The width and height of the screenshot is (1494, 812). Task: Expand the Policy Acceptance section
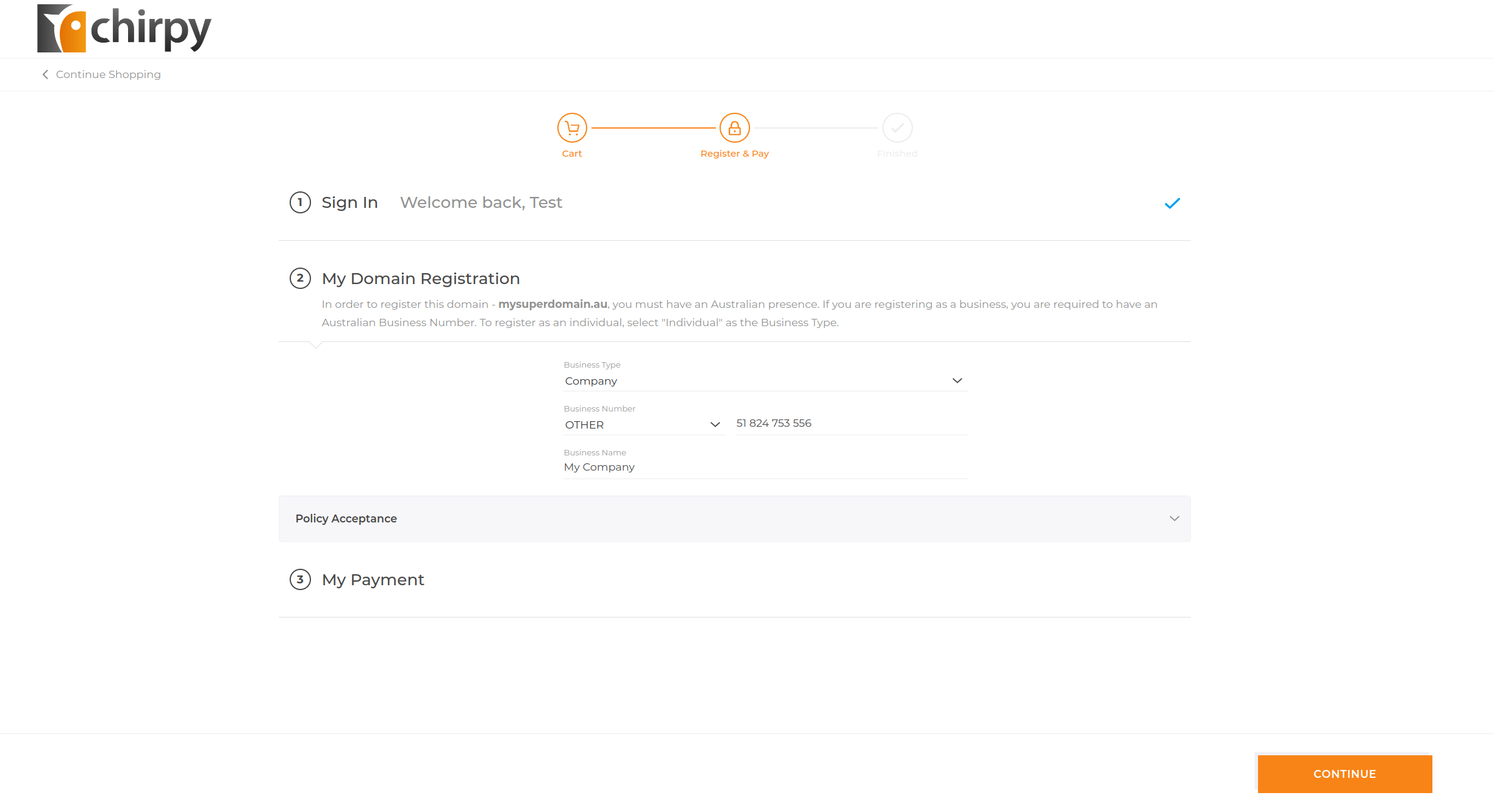pyautogui.click(x=734, y=519)
